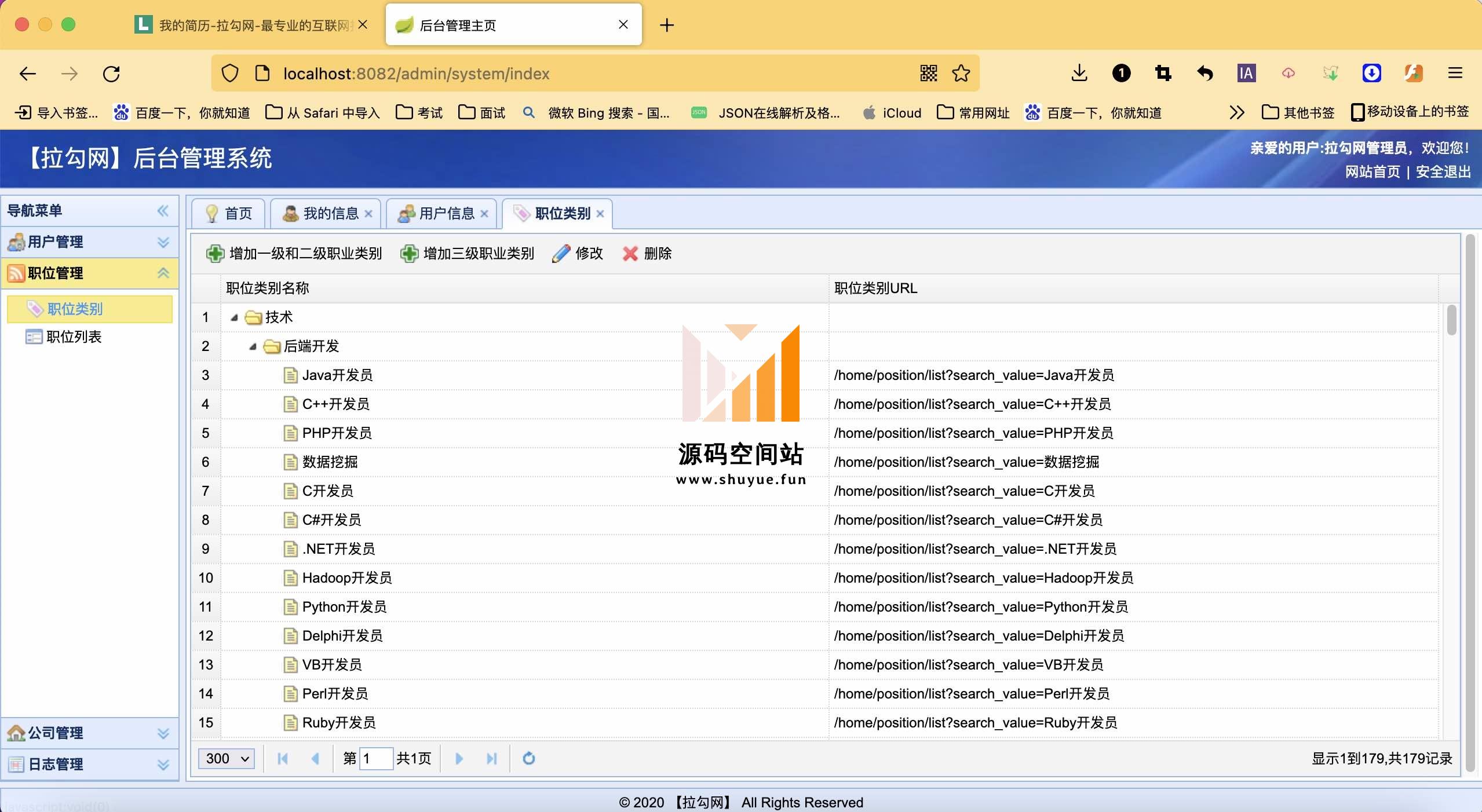Click the QR code icon in address bar
Viewport: 1482px width, 812px height.
point(928,73)
